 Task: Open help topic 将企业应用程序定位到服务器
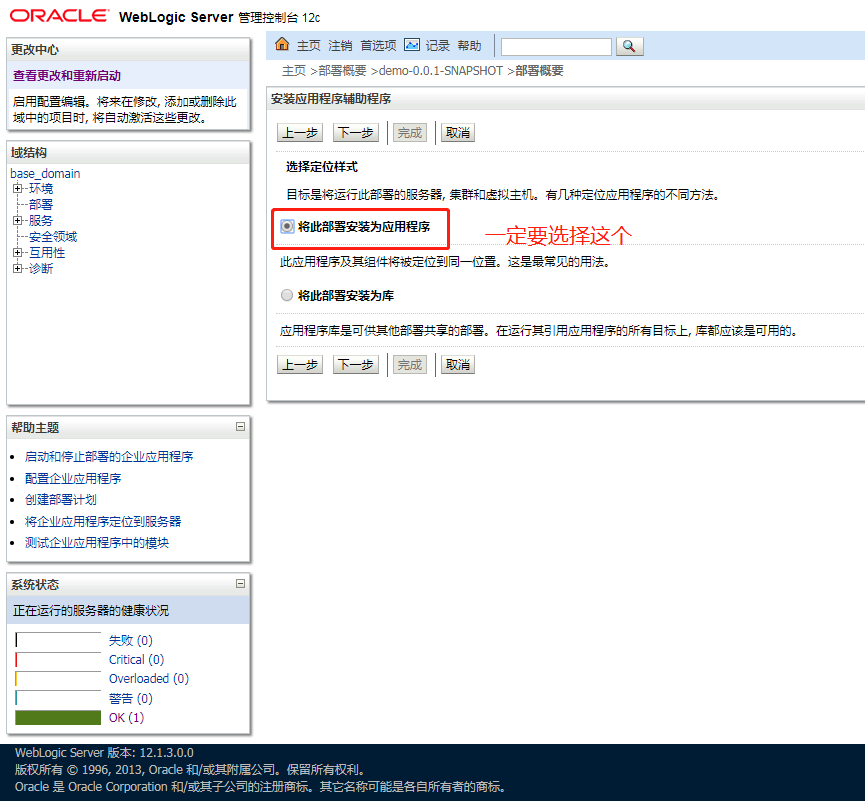103,521
